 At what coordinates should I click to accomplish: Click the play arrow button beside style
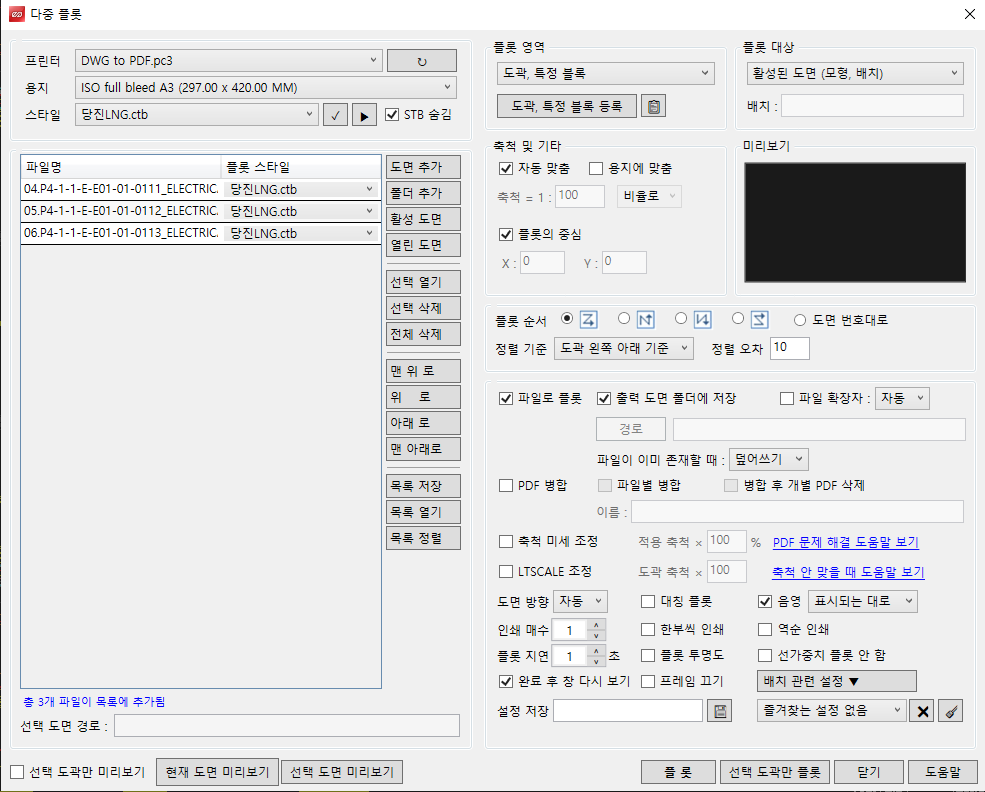364,115
